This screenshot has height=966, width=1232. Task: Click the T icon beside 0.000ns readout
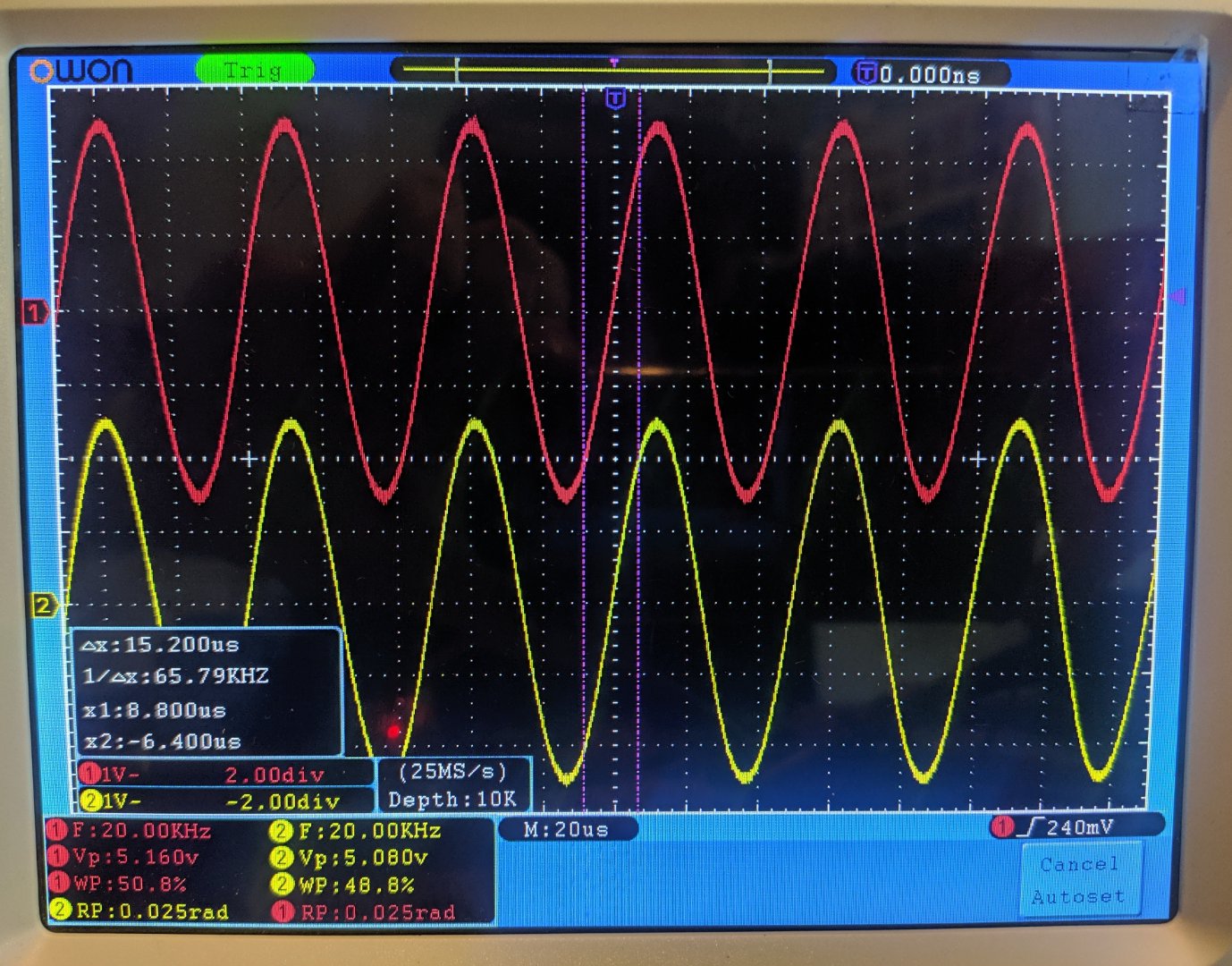point(865,73)
